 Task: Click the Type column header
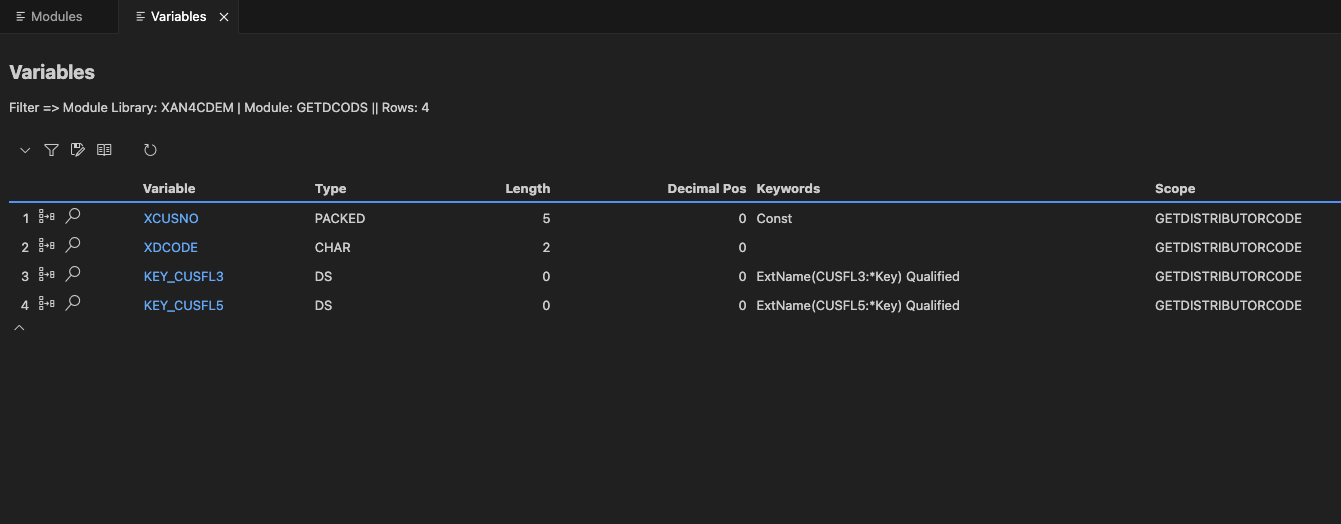[x=330, y=188]
